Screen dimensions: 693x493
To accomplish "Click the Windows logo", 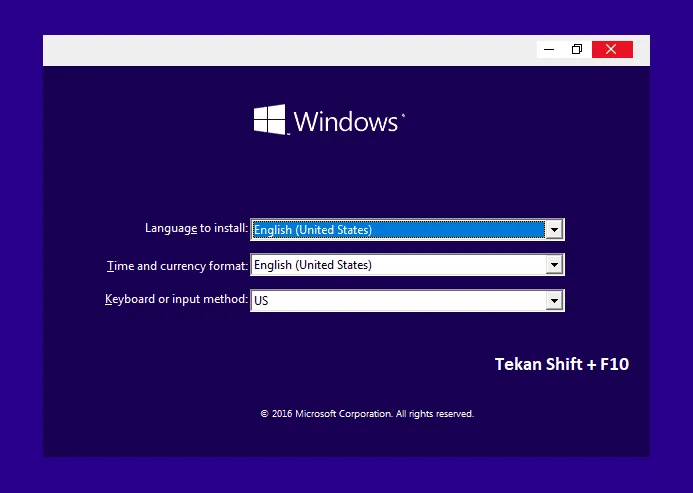I will (329, 120).
